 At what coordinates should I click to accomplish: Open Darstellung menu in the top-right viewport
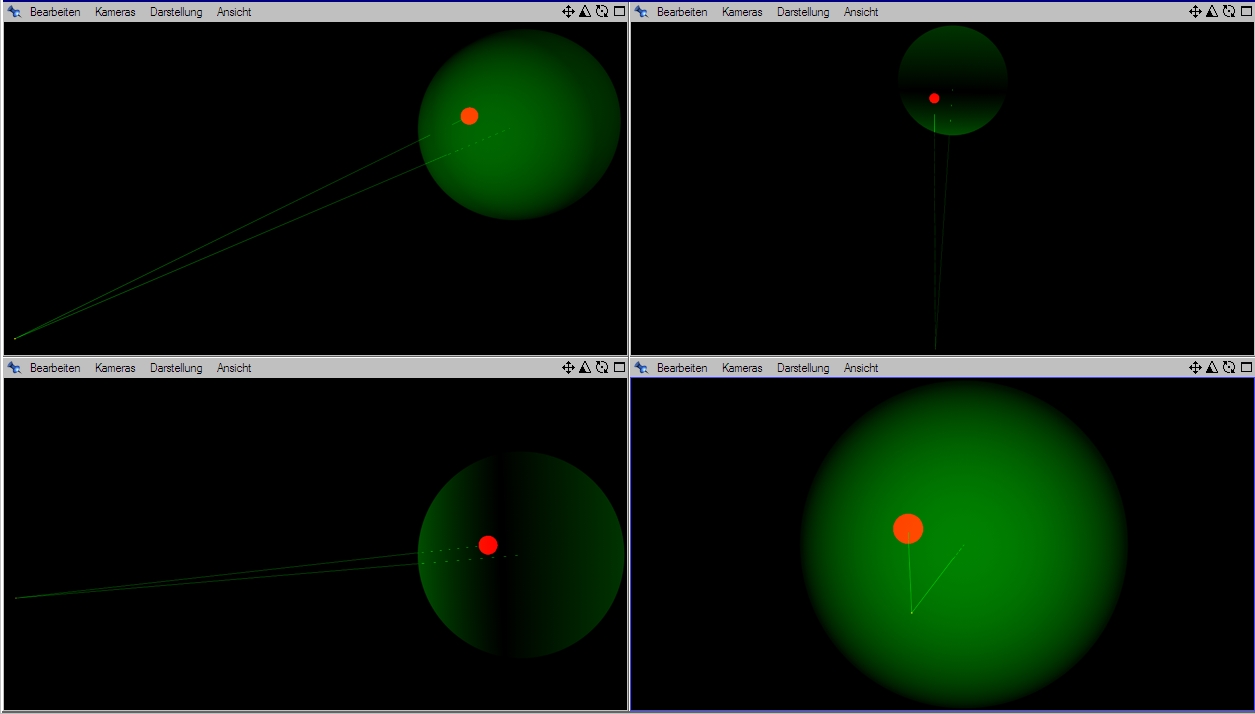803,12
